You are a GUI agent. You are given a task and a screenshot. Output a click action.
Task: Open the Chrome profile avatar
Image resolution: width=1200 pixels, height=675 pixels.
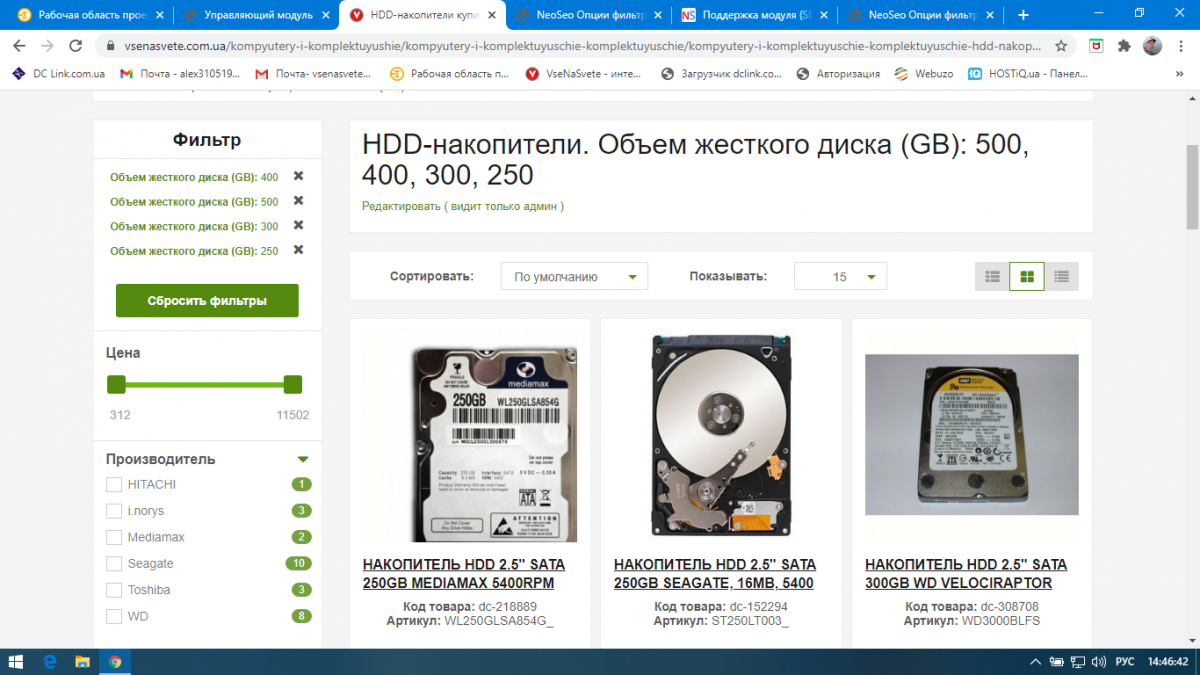(1152, 46)
